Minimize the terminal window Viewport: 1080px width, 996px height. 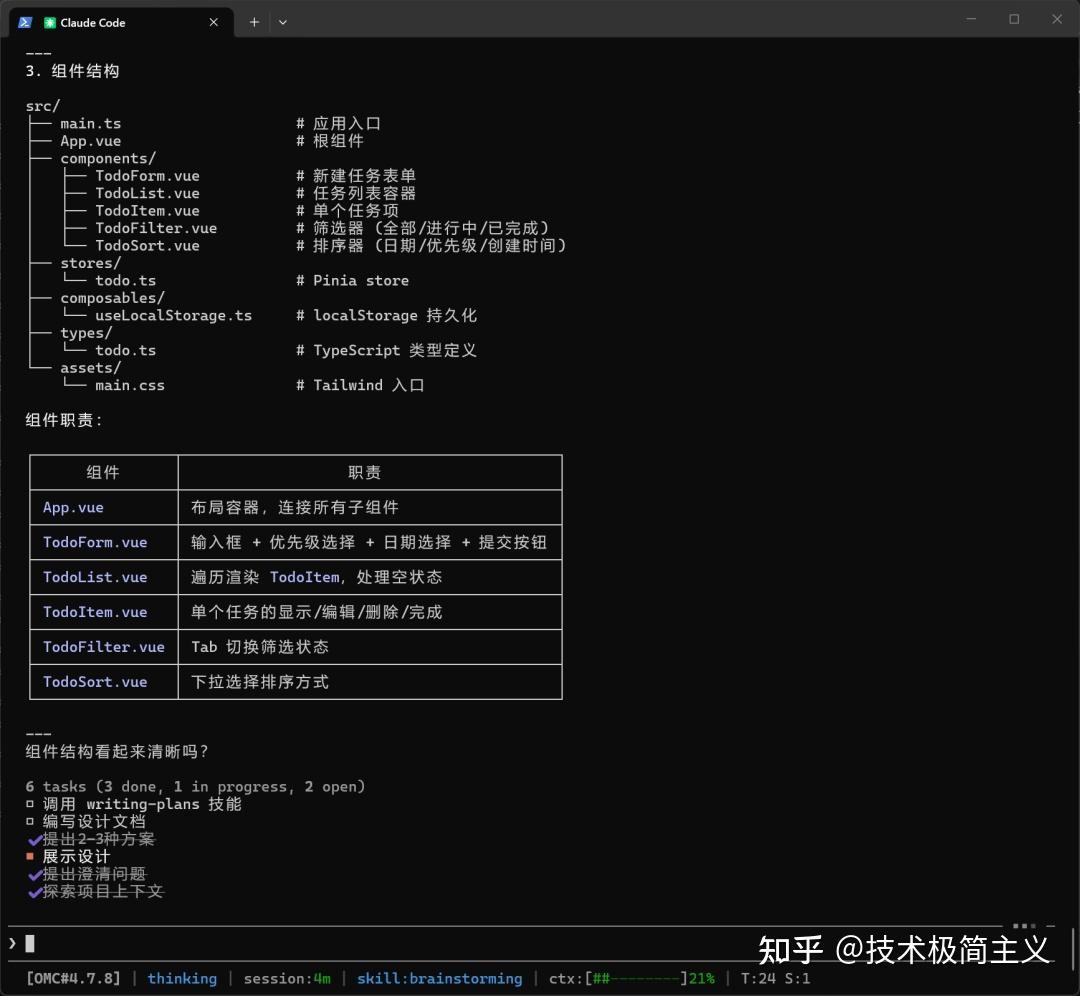(x=971, y=19)
